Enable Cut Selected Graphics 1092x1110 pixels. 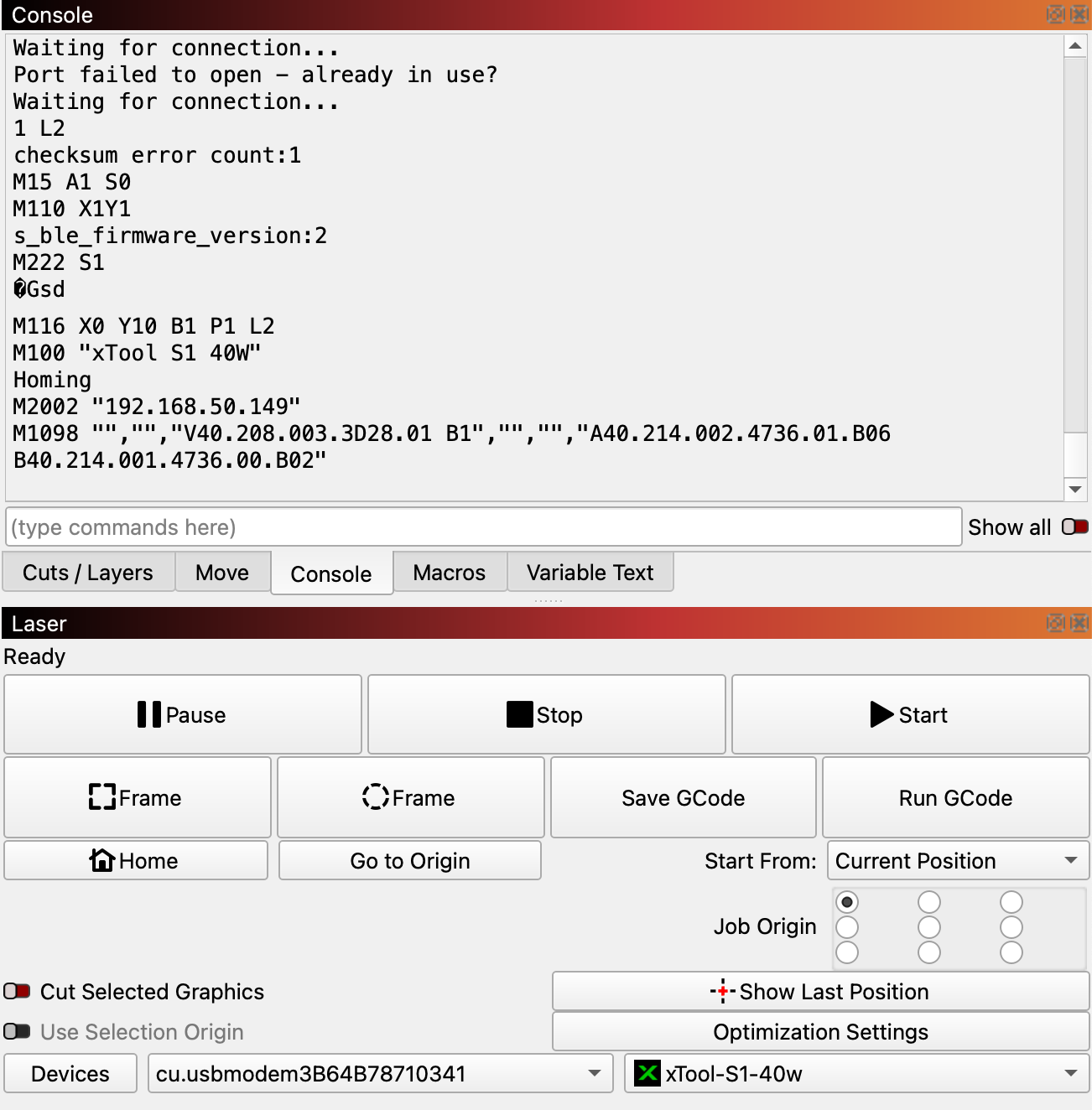(18, 992)
